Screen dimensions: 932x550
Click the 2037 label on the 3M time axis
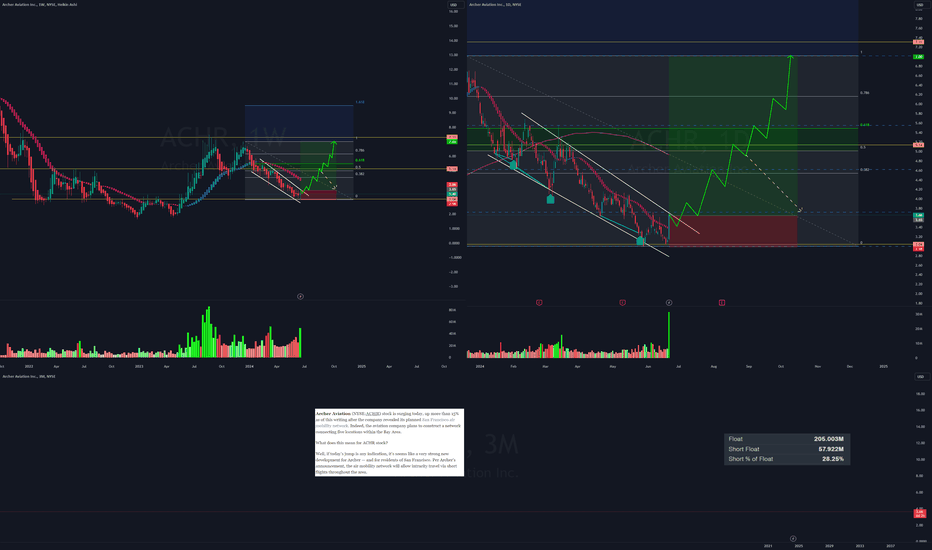[890, 545]
